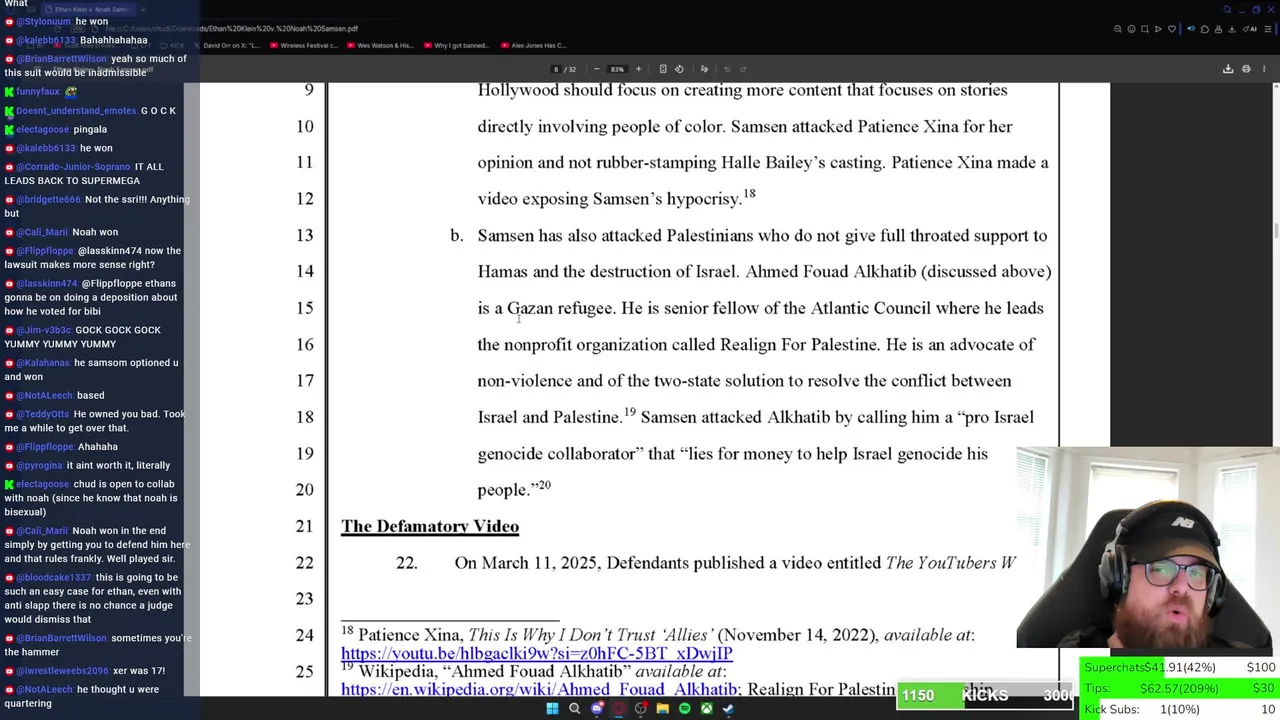Click chat username @BrianBarrettWilson saying 'yeah so much'
The image size is (1280, 720).
tap(61, 59)
